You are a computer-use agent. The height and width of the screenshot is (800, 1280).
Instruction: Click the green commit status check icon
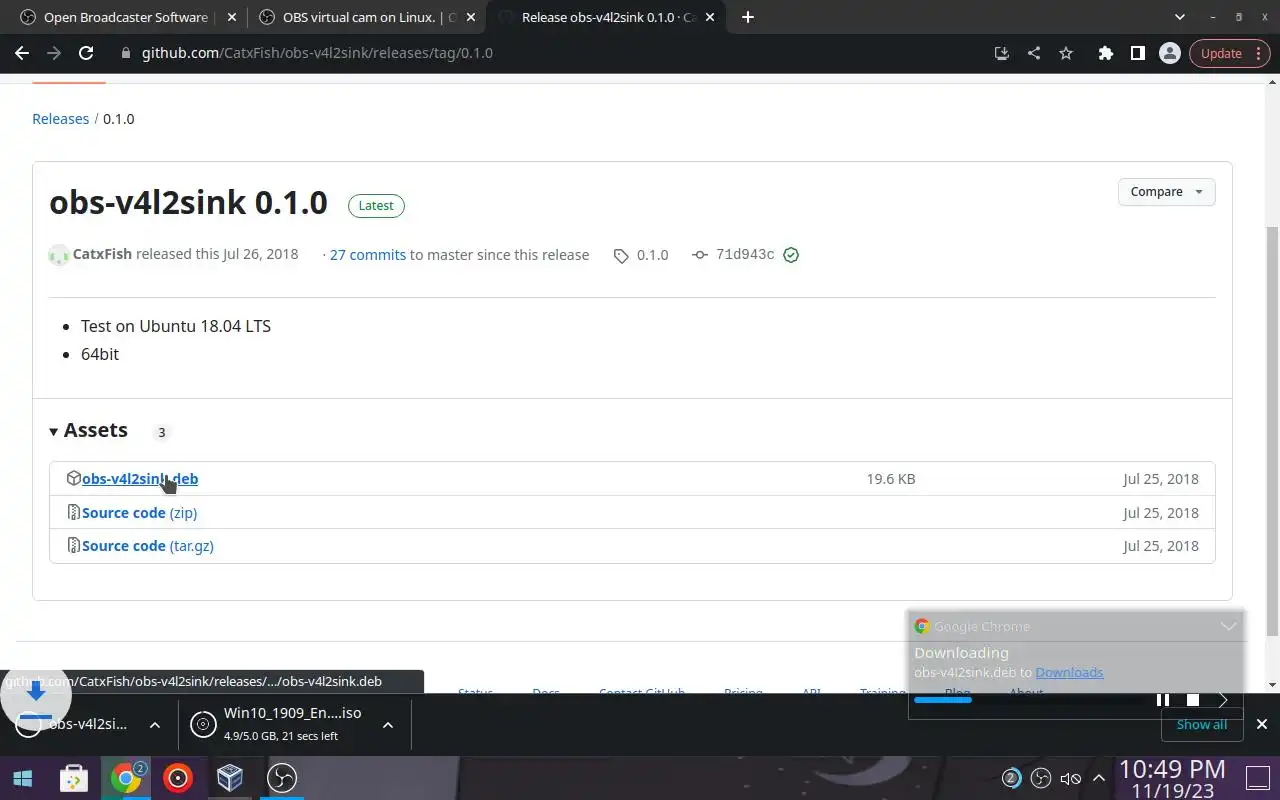(x=791, y=255)
